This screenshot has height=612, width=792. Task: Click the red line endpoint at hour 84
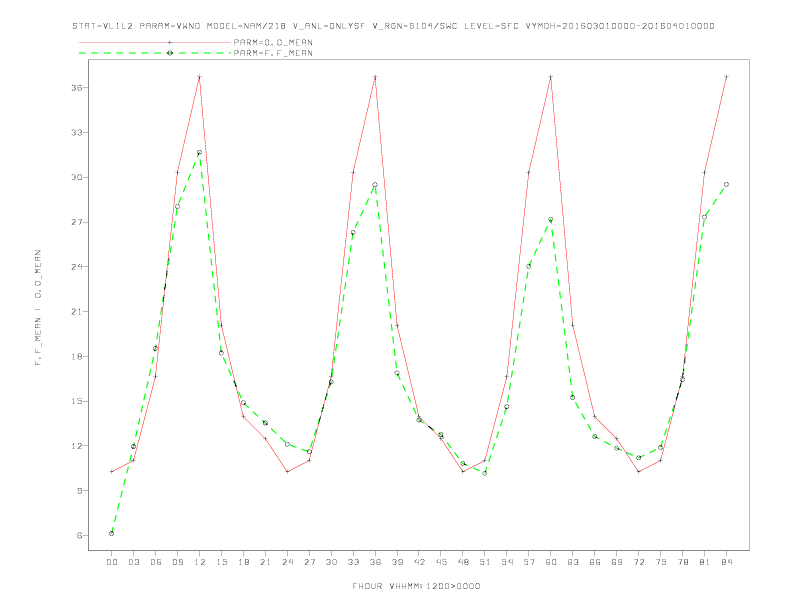coord(727,77)
